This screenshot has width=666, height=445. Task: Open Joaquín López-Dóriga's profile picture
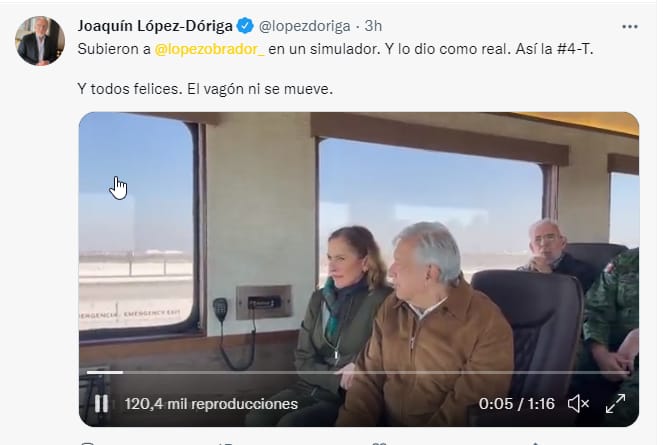coord(40,41)
